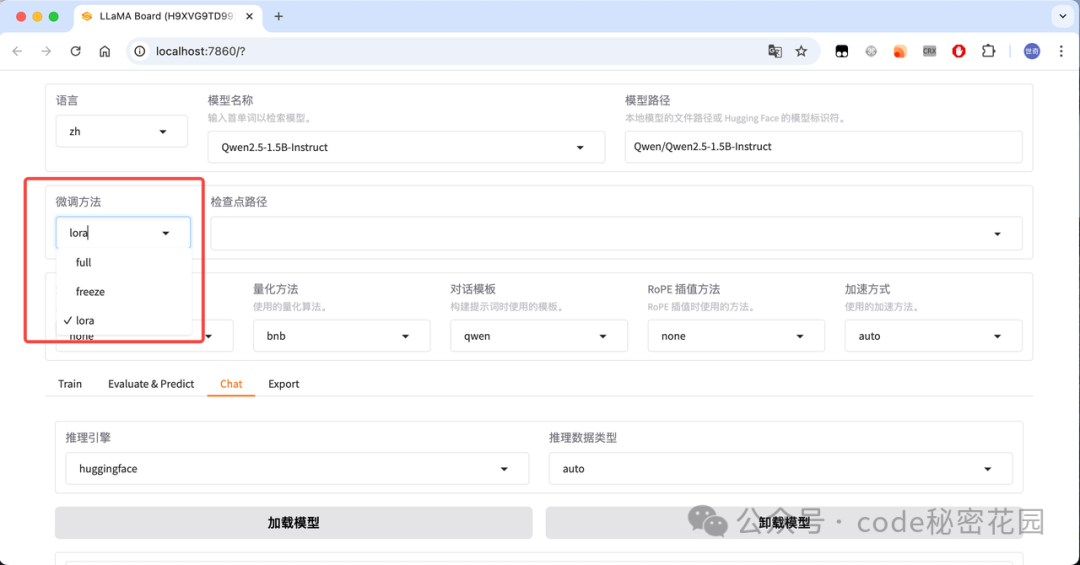Open the 加速方式 auto dropdown
Screen dimensions: 1080x565
pyautogui.click(x=933, y=336)
